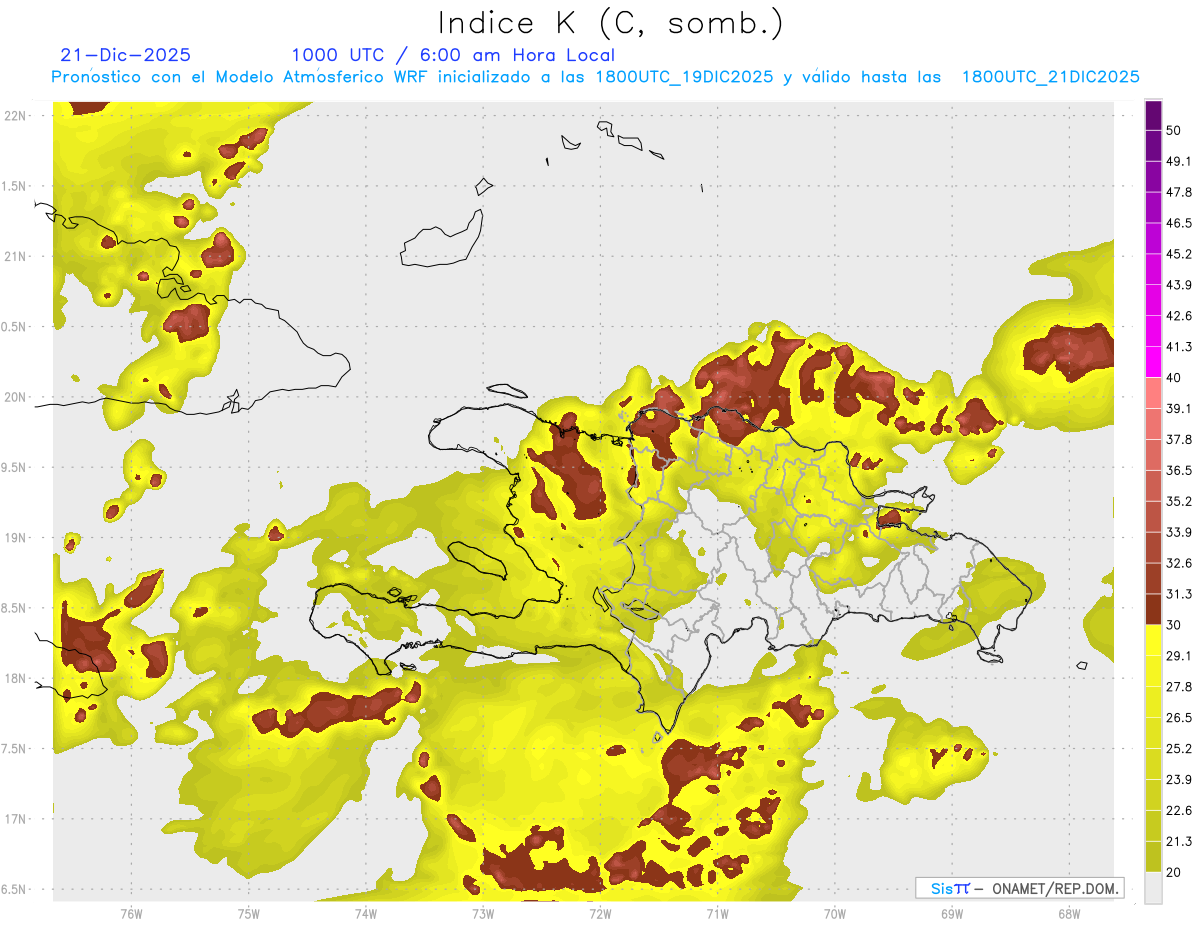1200x927 pixels.
Task: Click the '19N' latitude label
Action: 15,537
